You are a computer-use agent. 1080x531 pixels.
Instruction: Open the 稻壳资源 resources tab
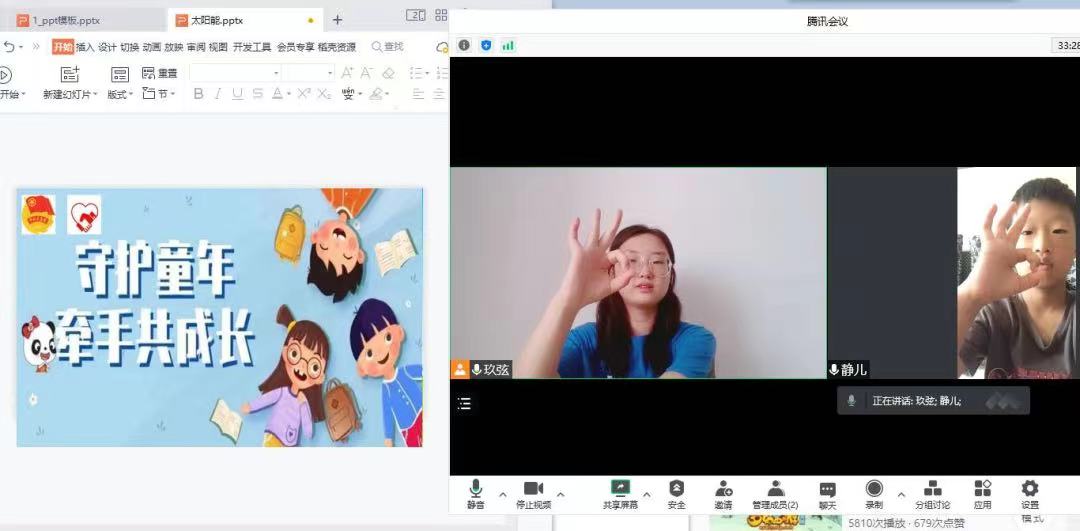(337, 47)
